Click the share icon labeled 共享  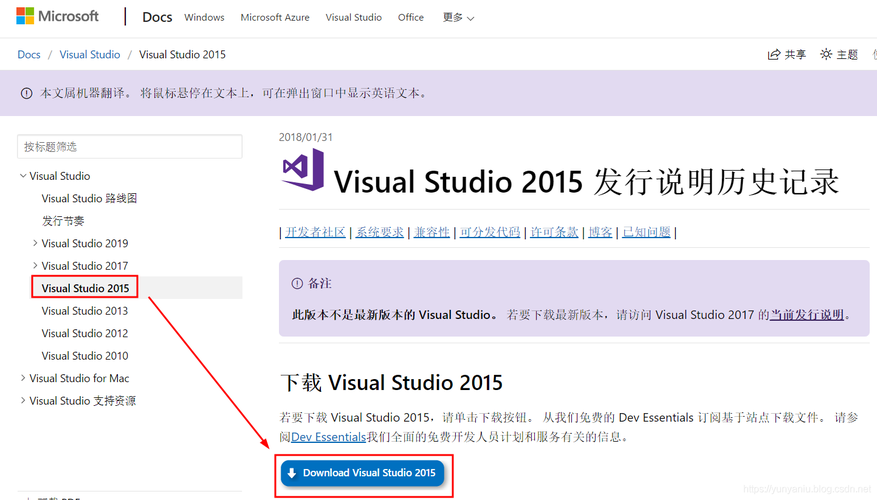pyautogui.click(x=774, y=55)
